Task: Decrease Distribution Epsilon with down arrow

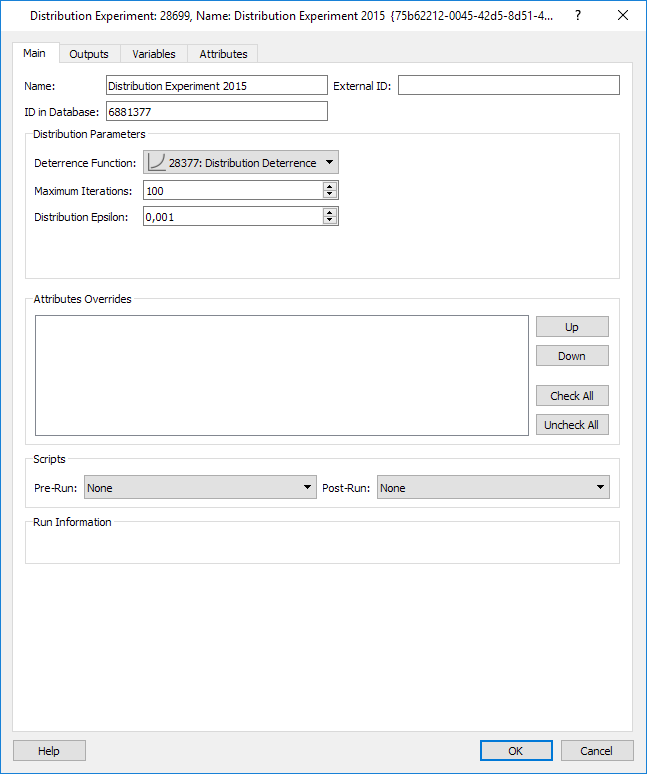Action: pos(330,220)
